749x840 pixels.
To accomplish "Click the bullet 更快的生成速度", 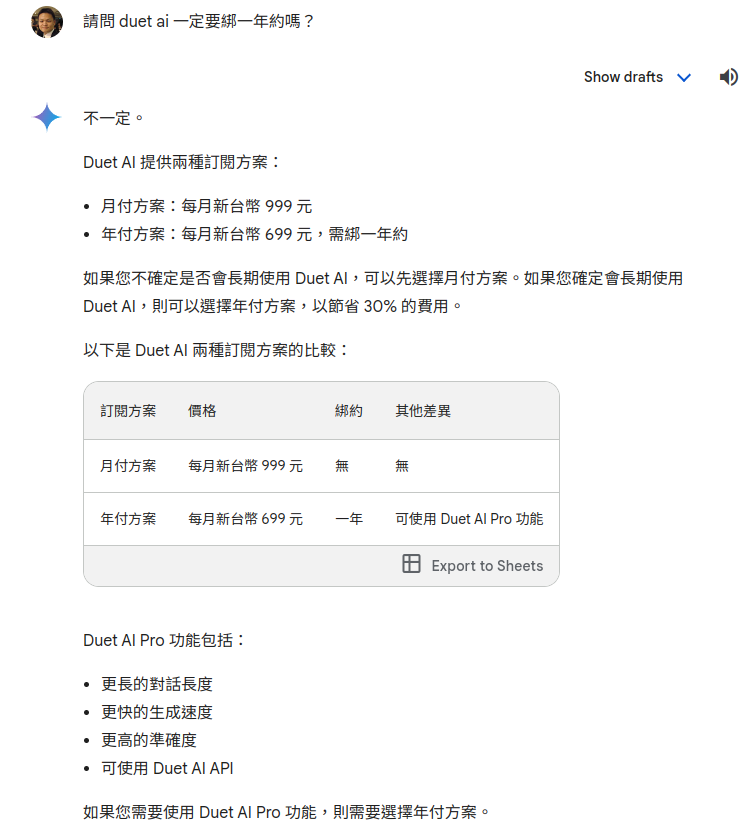I will pos(157,712).
